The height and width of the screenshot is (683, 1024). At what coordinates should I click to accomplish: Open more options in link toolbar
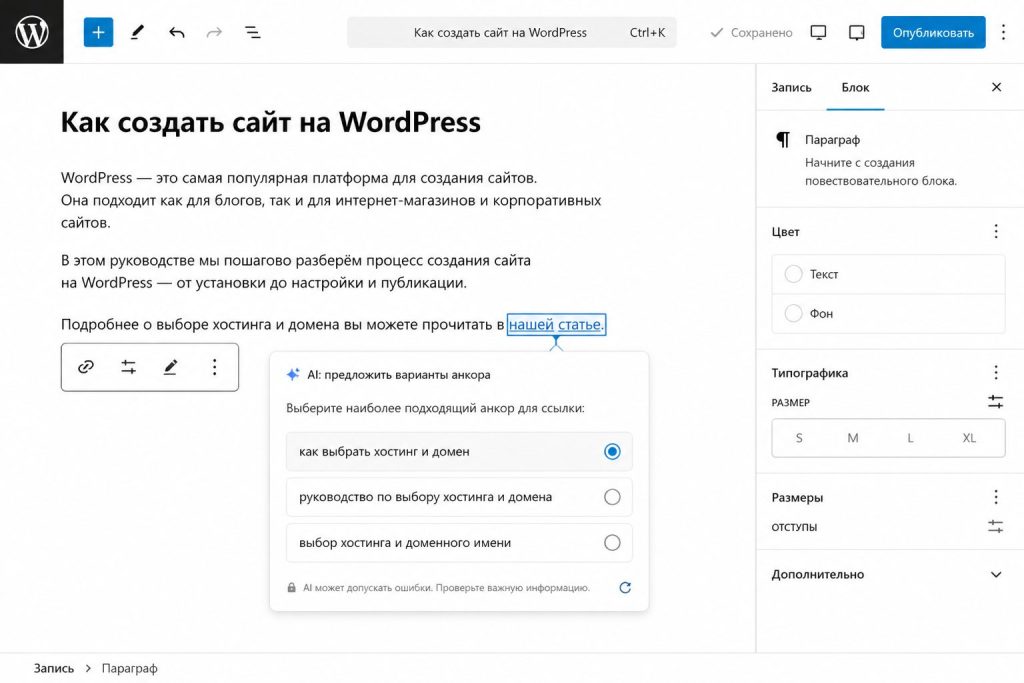coord(214,367)
